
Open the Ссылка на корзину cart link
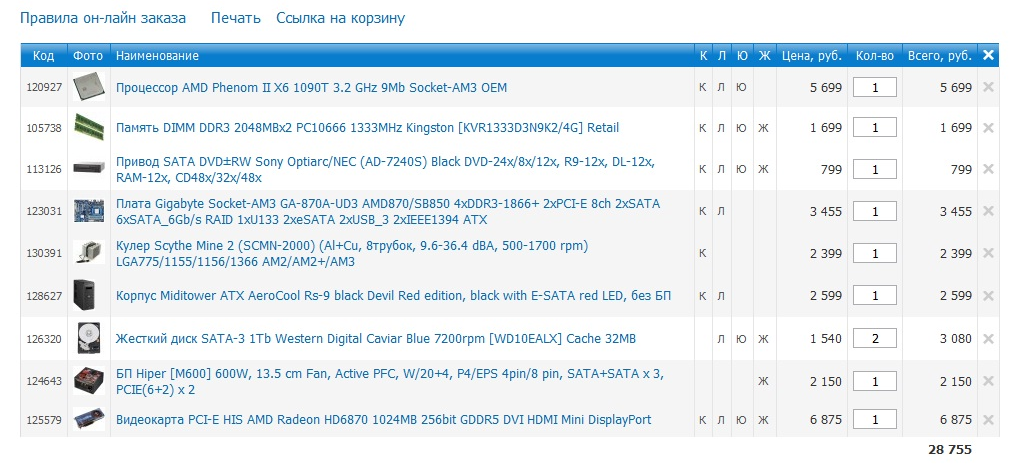[x=340, y=18]
